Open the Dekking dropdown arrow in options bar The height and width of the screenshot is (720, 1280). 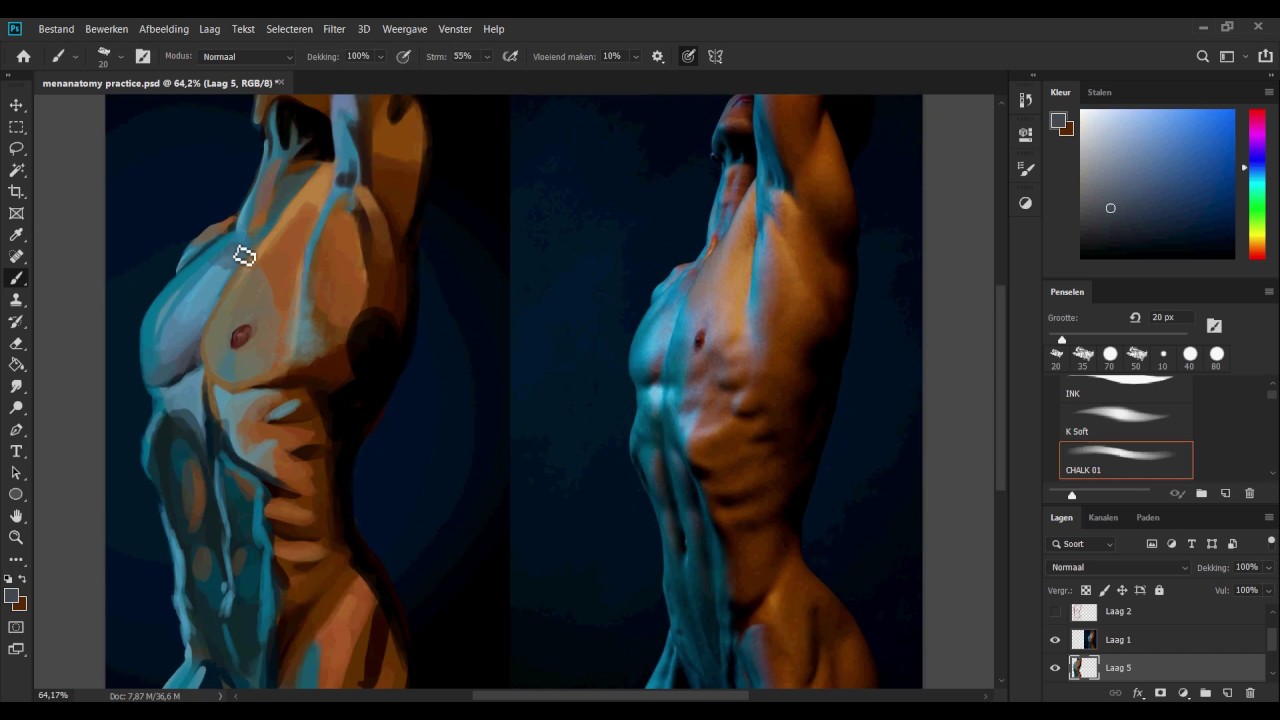(x=380, y=57)
